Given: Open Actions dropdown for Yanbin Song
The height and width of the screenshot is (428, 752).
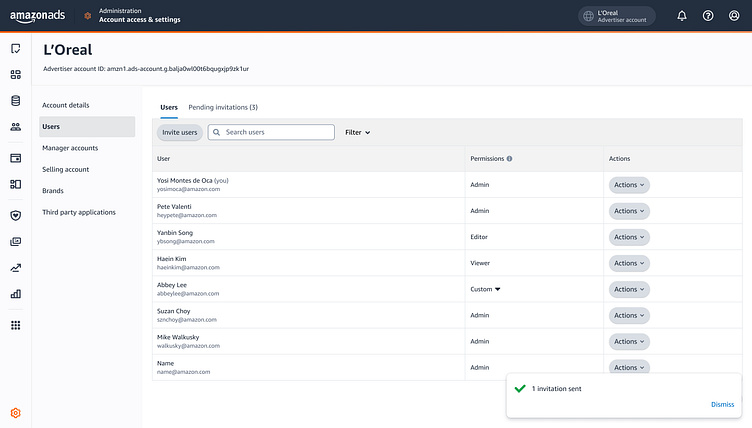Looking at the screenshot, I should tap(629, 237).
